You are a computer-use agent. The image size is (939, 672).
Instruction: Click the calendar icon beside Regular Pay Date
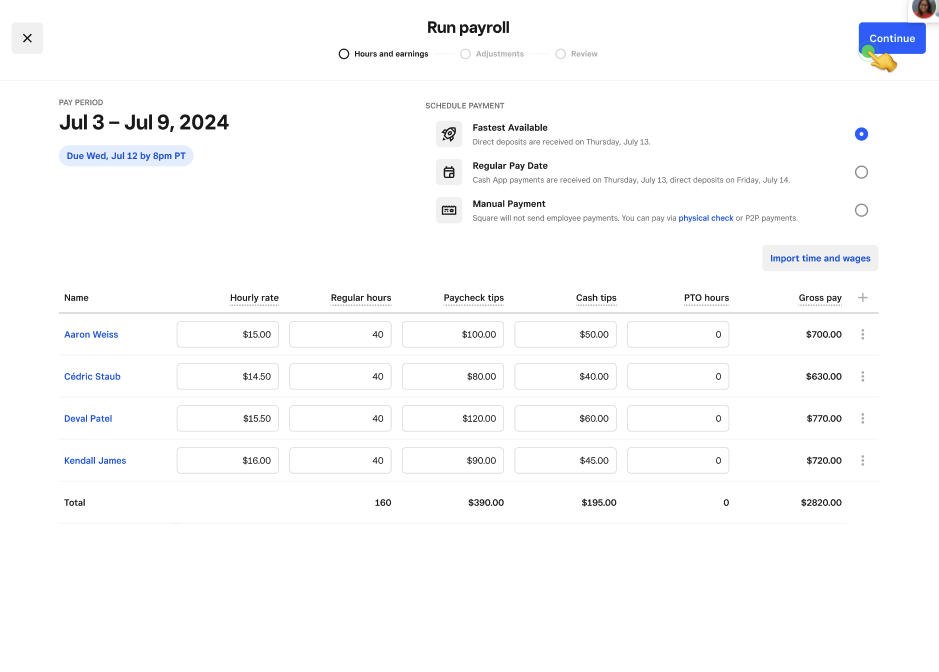[x=449, y=171]
